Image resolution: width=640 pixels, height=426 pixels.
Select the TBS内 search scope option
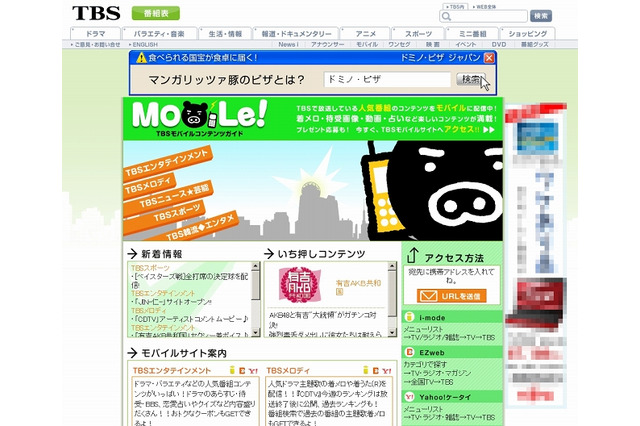point(456,7)
